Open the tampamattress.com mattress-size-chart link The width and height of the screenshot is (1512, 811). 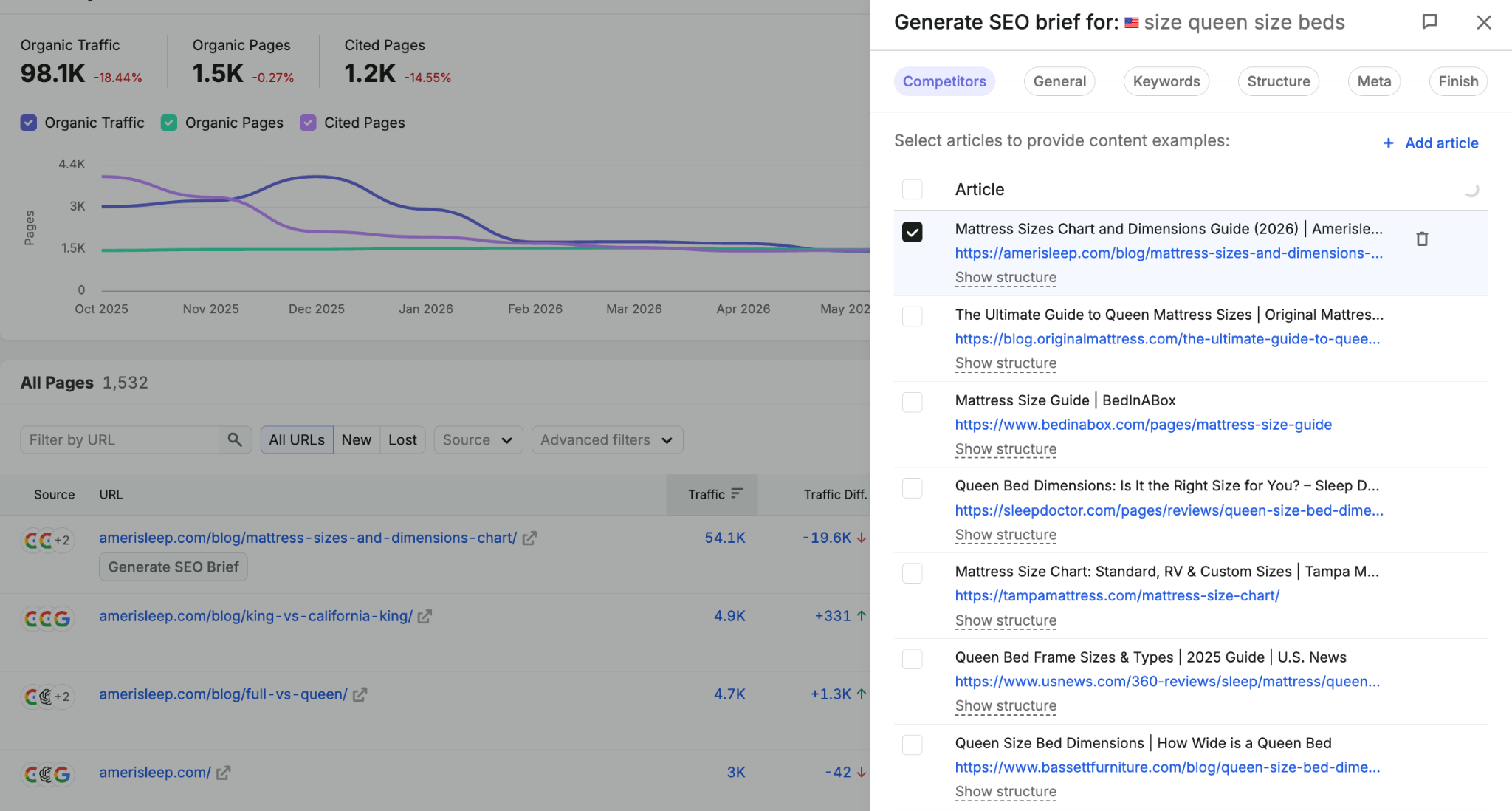[1117, 595]
